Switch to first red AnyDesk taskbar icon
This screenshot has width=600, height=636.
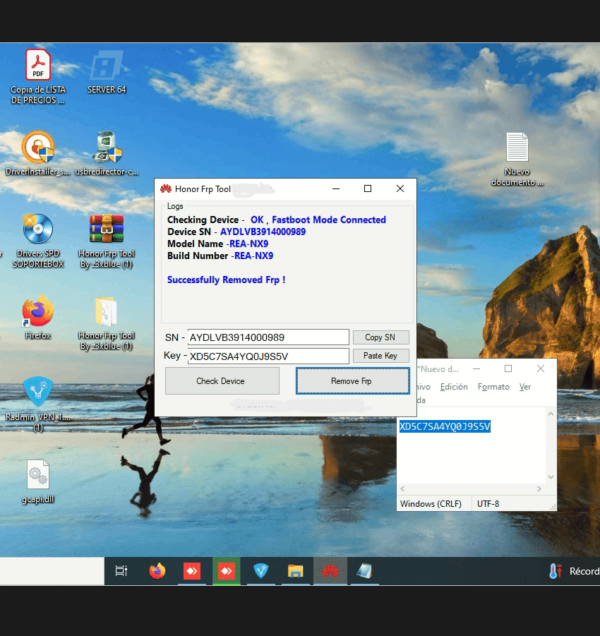pyautogui.click(x=192, y=571)
